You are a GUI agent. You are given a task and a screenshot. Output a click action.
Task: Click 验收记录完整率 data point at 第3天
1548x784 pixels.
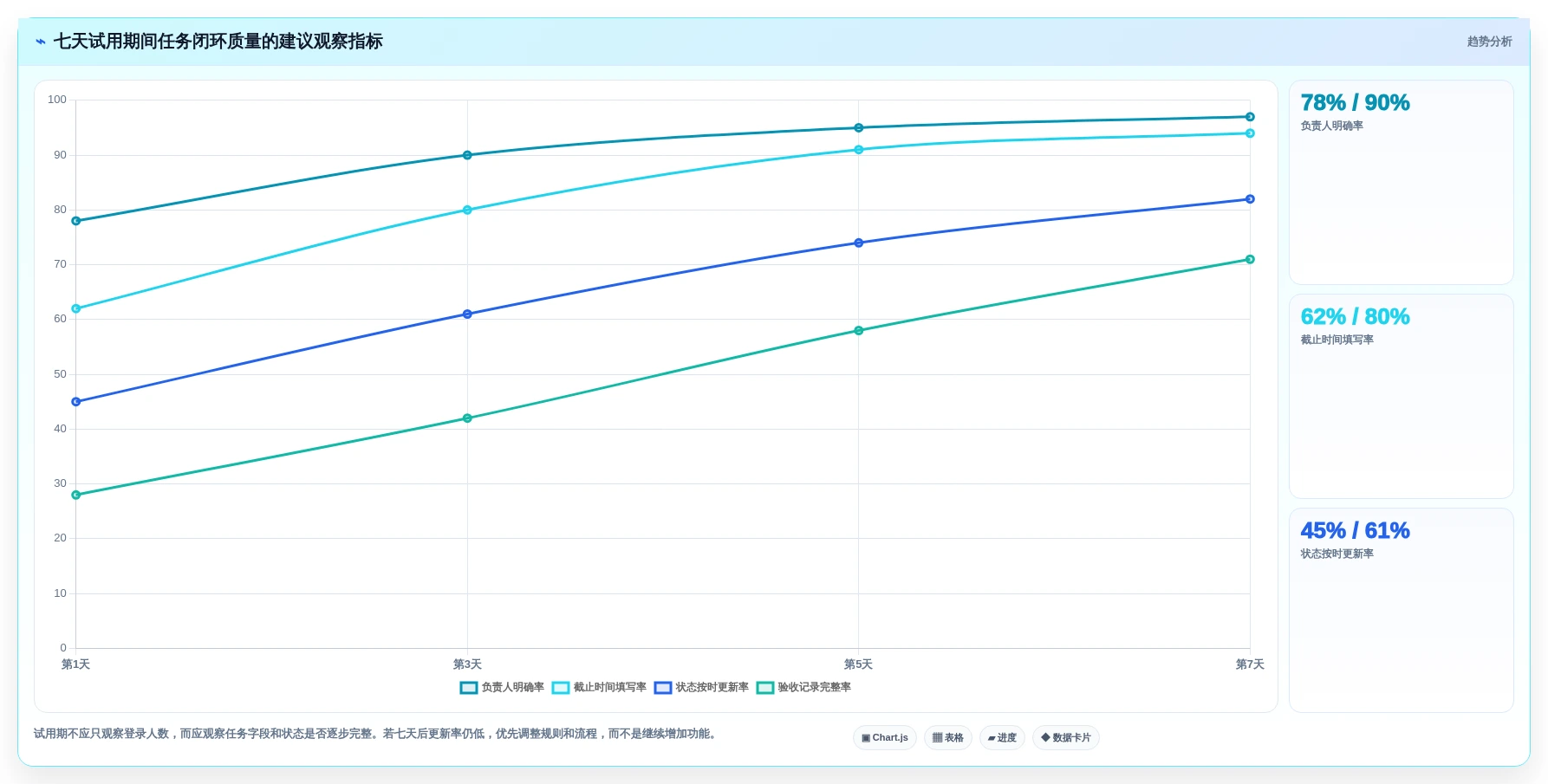pyautogui.click(x=467, y=418)
